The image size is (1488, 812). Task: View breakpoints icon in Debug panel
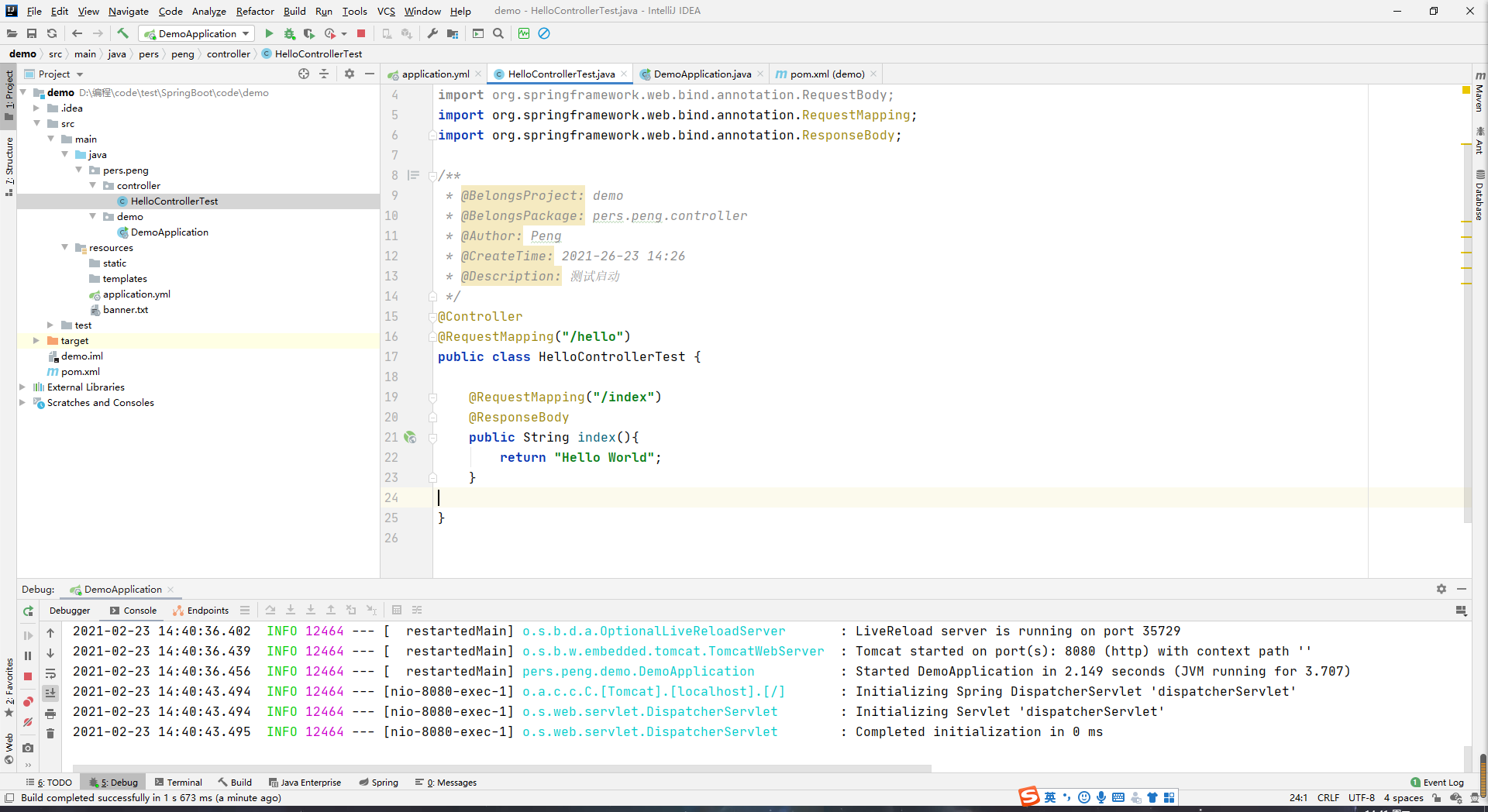[x=28, y=701]
